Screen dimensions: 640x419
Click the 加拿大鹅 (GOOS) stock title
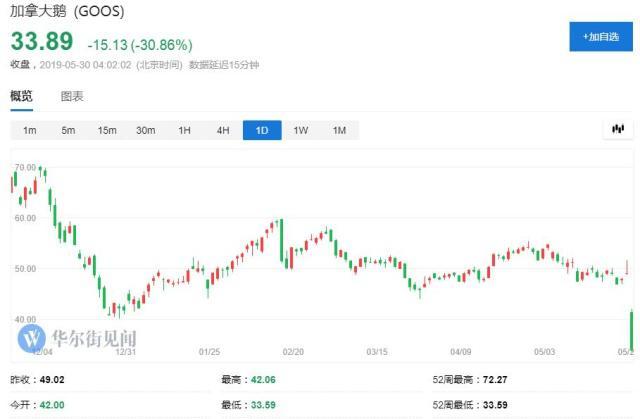(x=67, y=11)
